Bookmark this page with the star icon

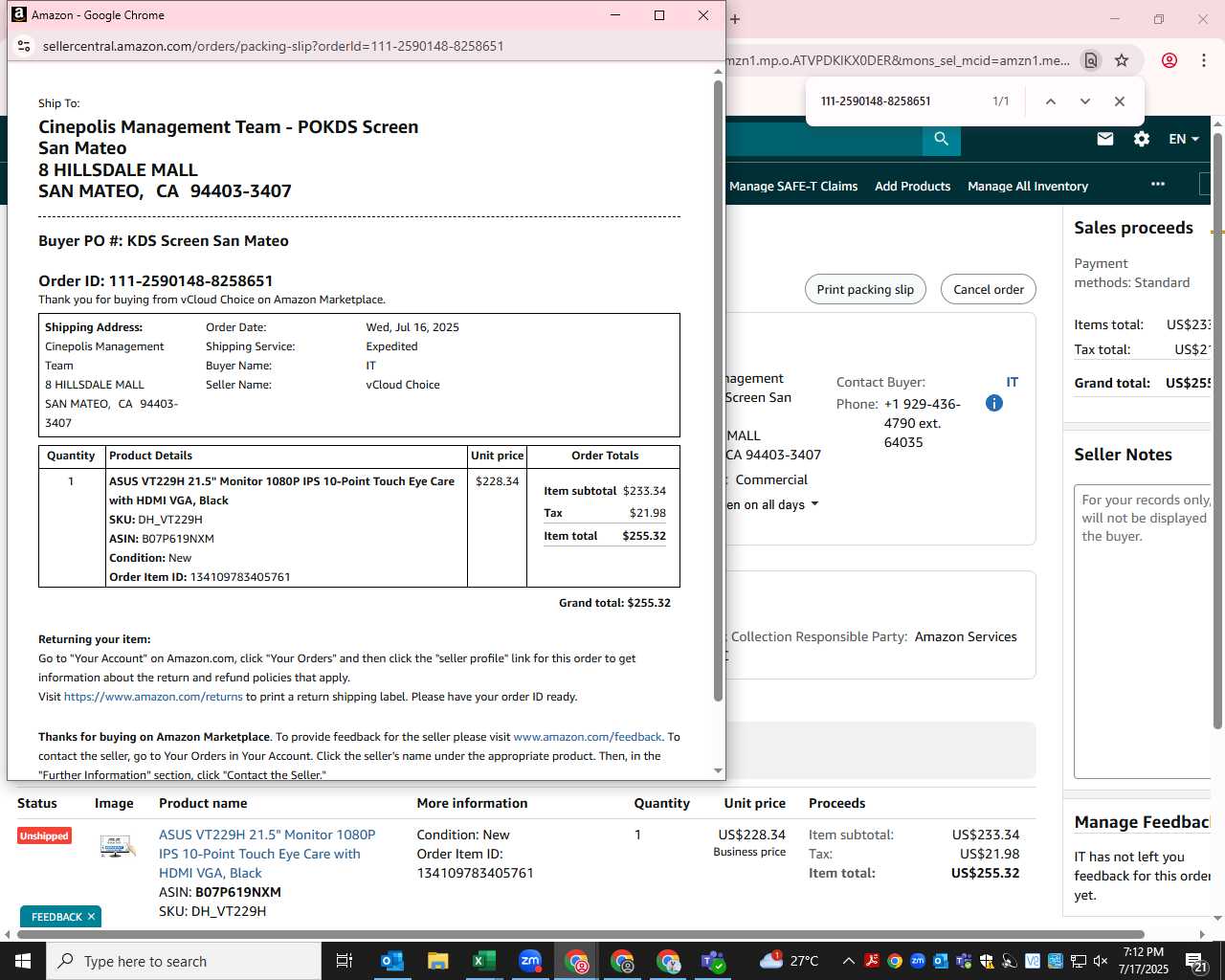coord(1122,60)
